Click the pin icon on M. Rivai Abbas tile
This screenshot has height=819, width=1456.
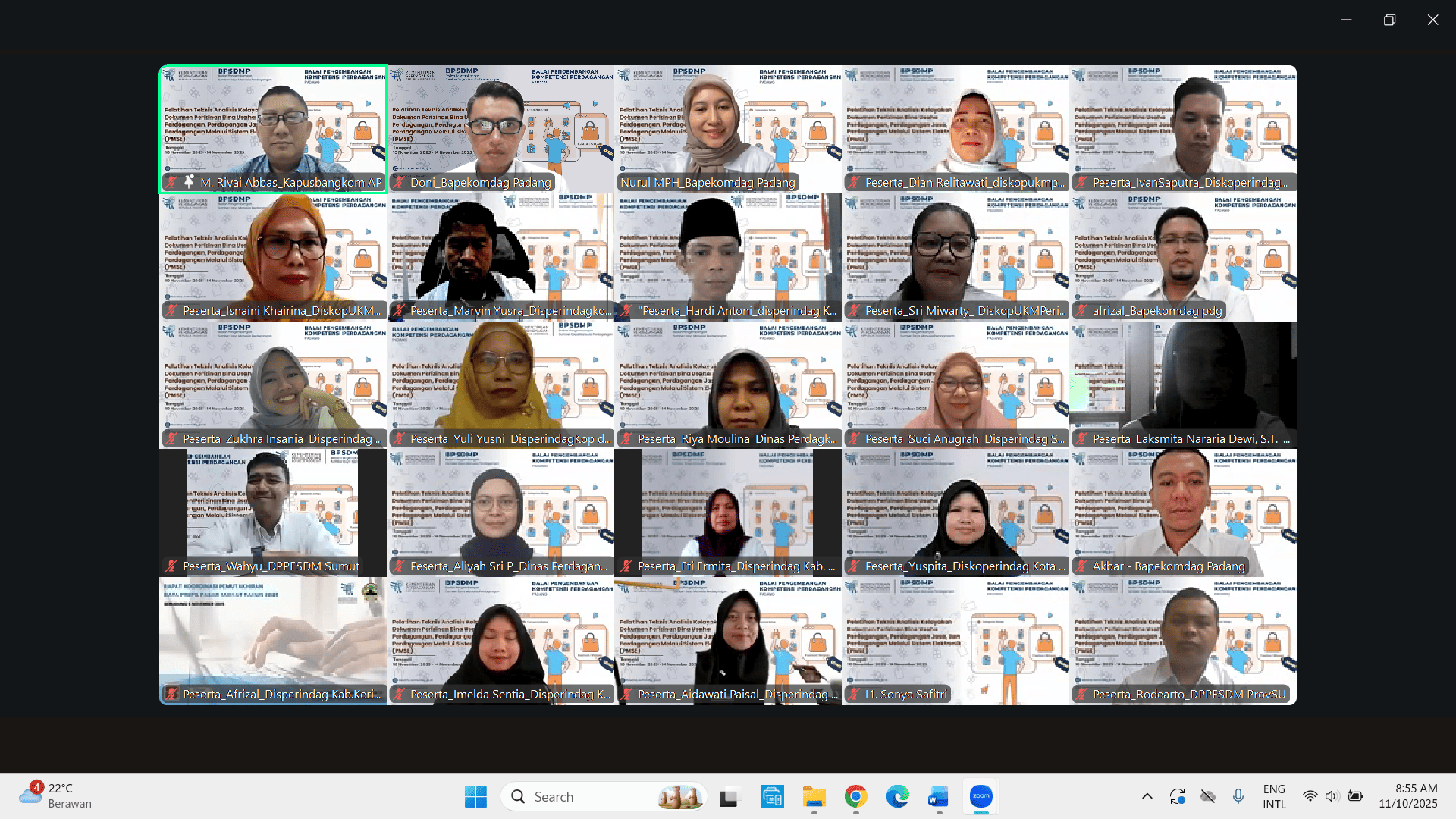point(189,182)
